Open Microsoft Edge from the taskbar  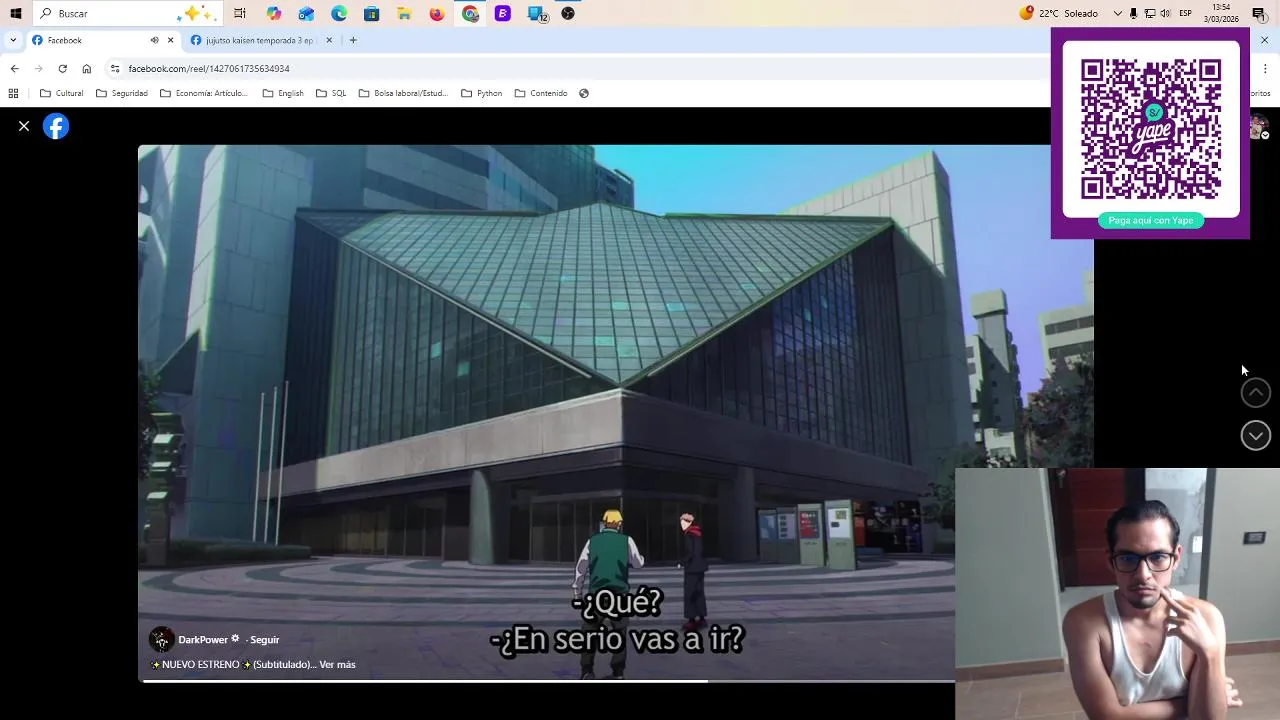(x=339, y=13)
